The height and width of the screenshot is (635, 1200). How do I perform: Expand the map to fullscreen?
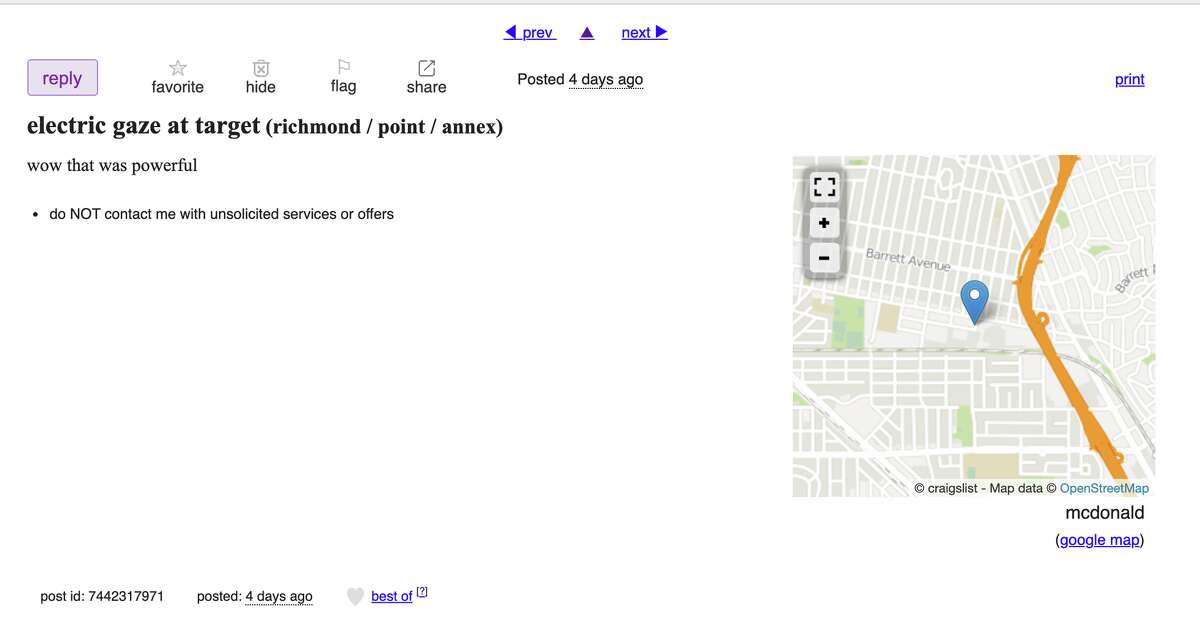coord(824,187)
